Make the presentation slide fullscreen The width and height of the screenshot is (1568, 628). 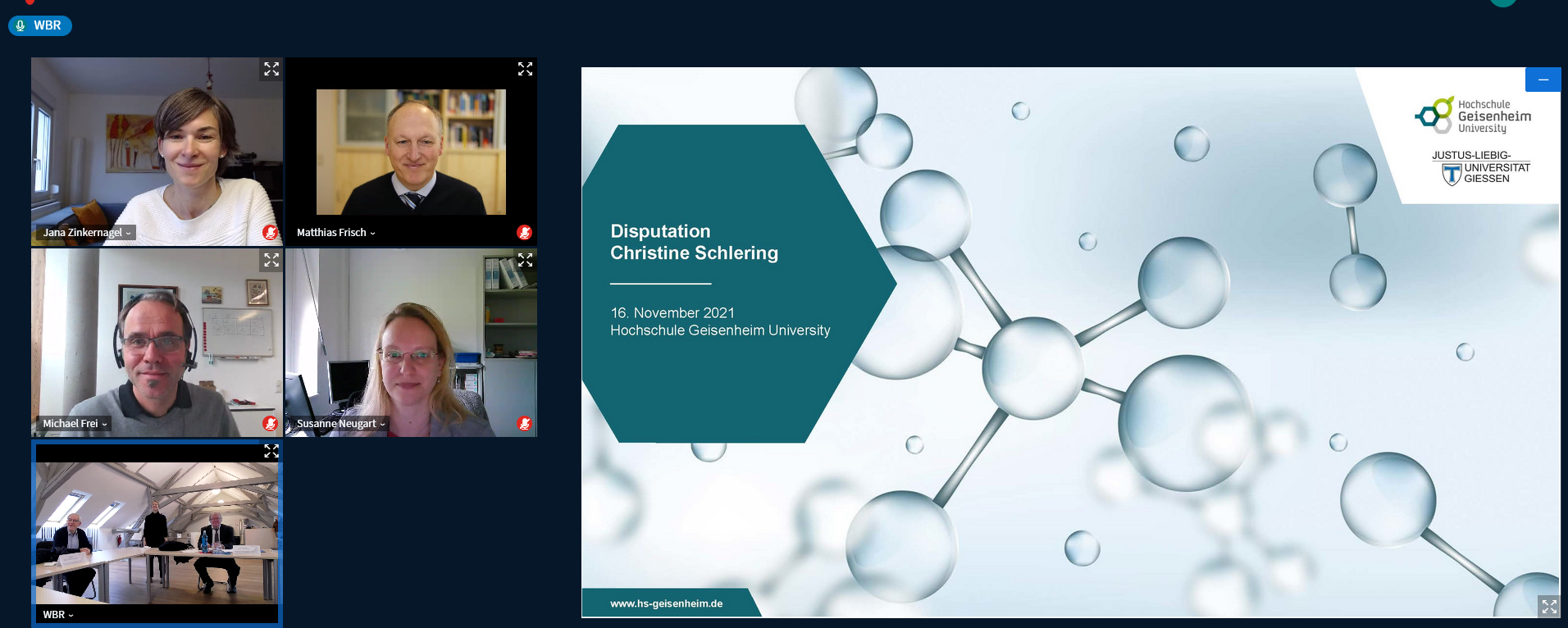[x=1548, y=607]
